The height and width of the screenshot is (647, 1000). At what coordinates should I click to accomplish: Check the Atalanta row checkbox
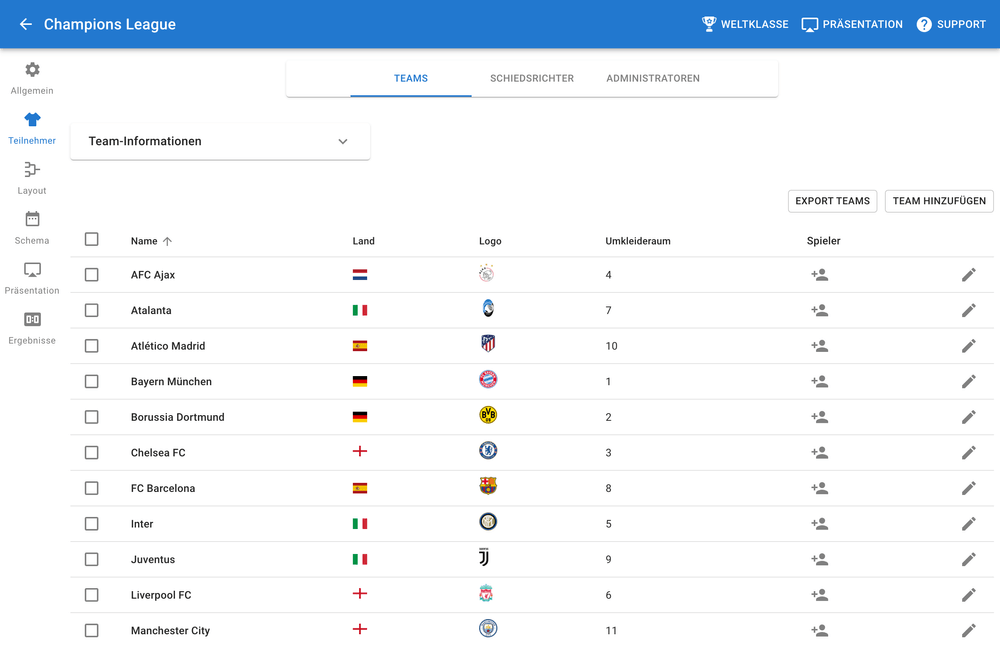92,311
